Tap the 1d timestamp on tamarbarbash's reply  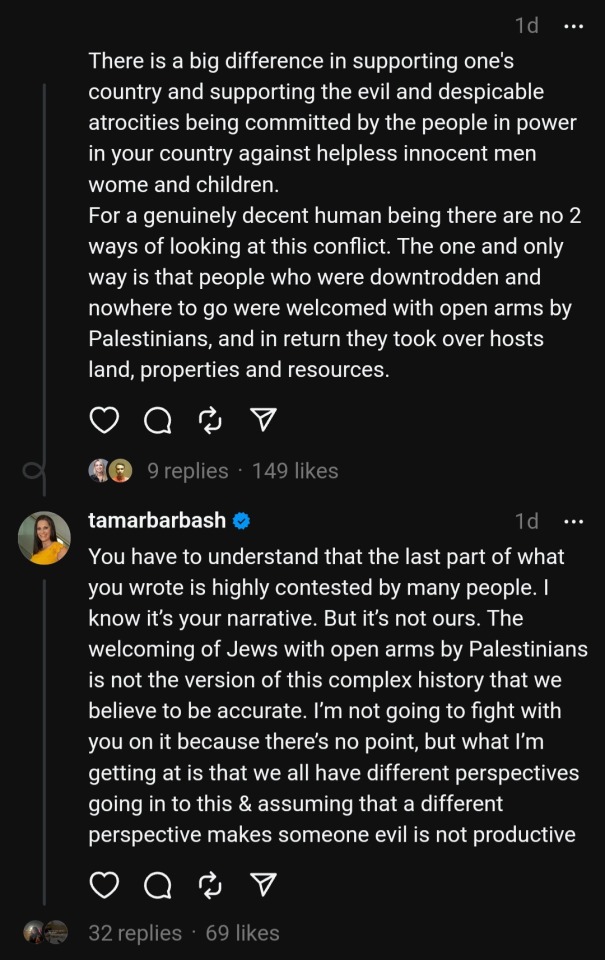point(526,521)
